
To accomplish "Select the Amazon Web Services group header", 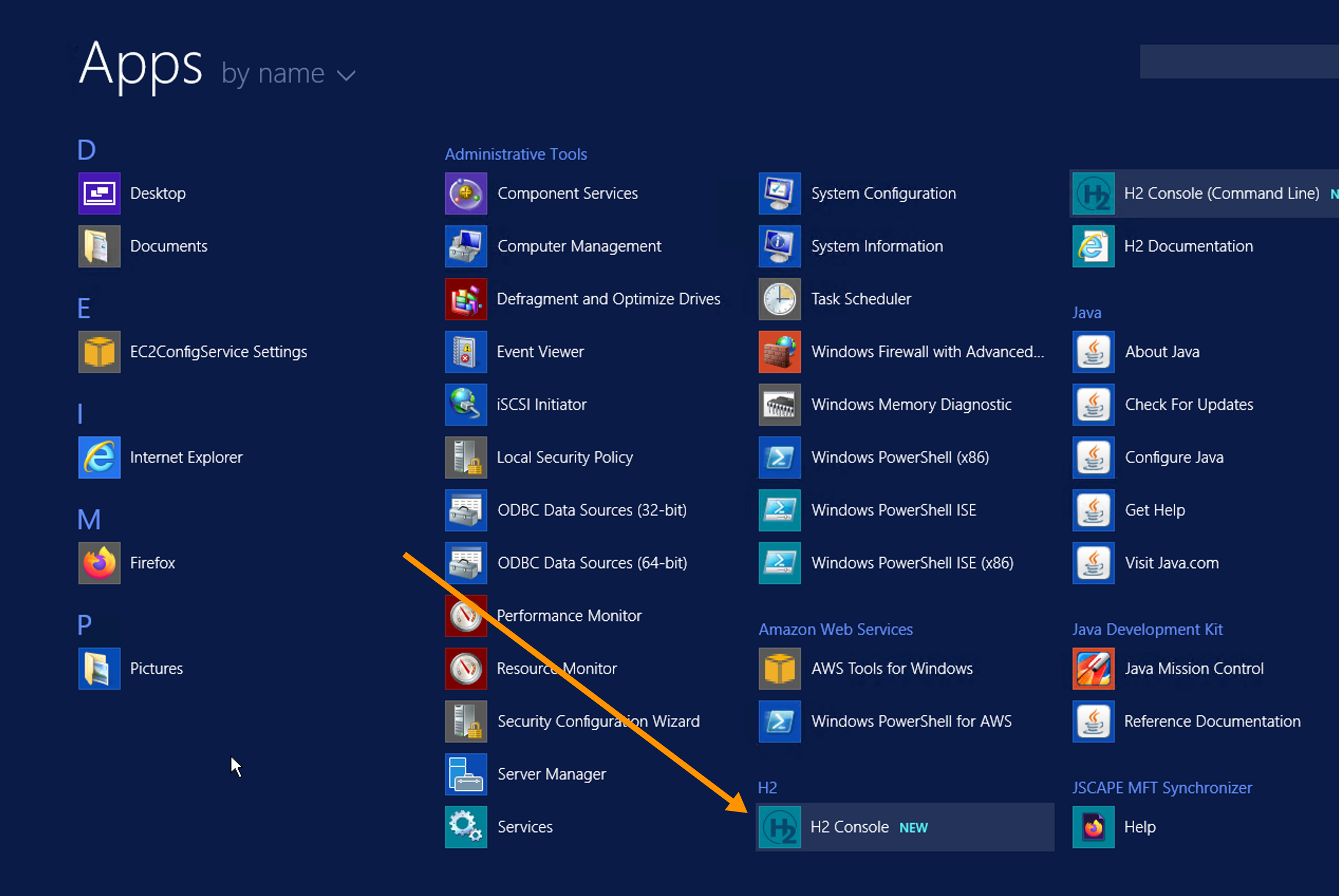I will click(x=835, y=629).
